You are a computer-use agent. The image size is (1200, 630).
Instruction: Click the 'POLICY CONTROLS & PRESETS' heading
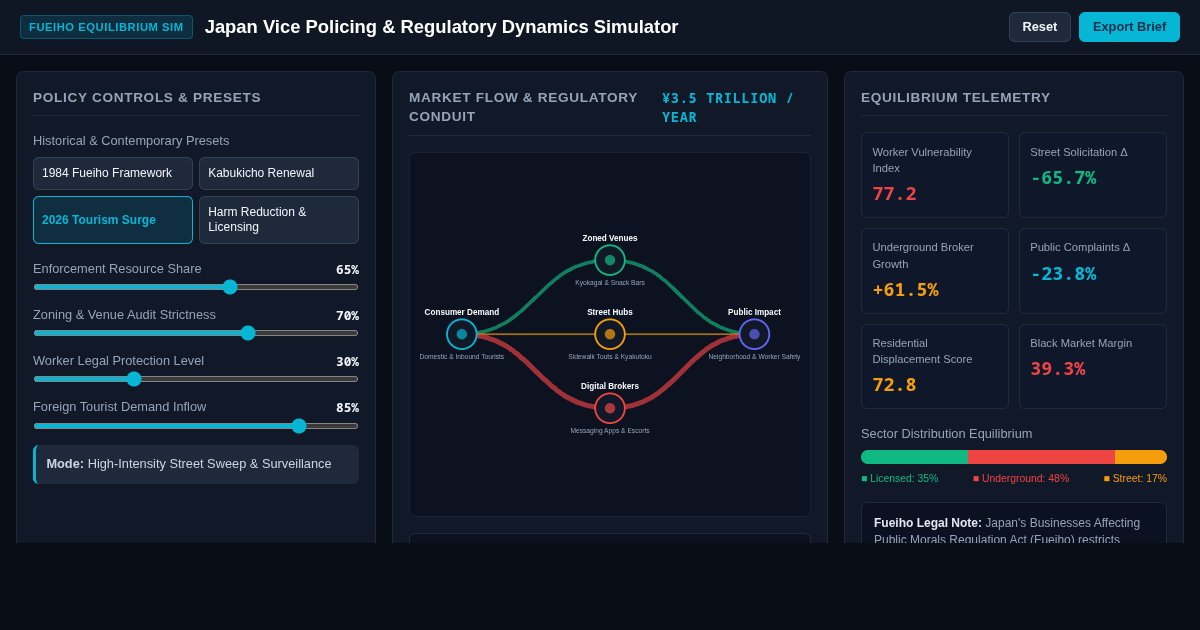pos(147,97)
